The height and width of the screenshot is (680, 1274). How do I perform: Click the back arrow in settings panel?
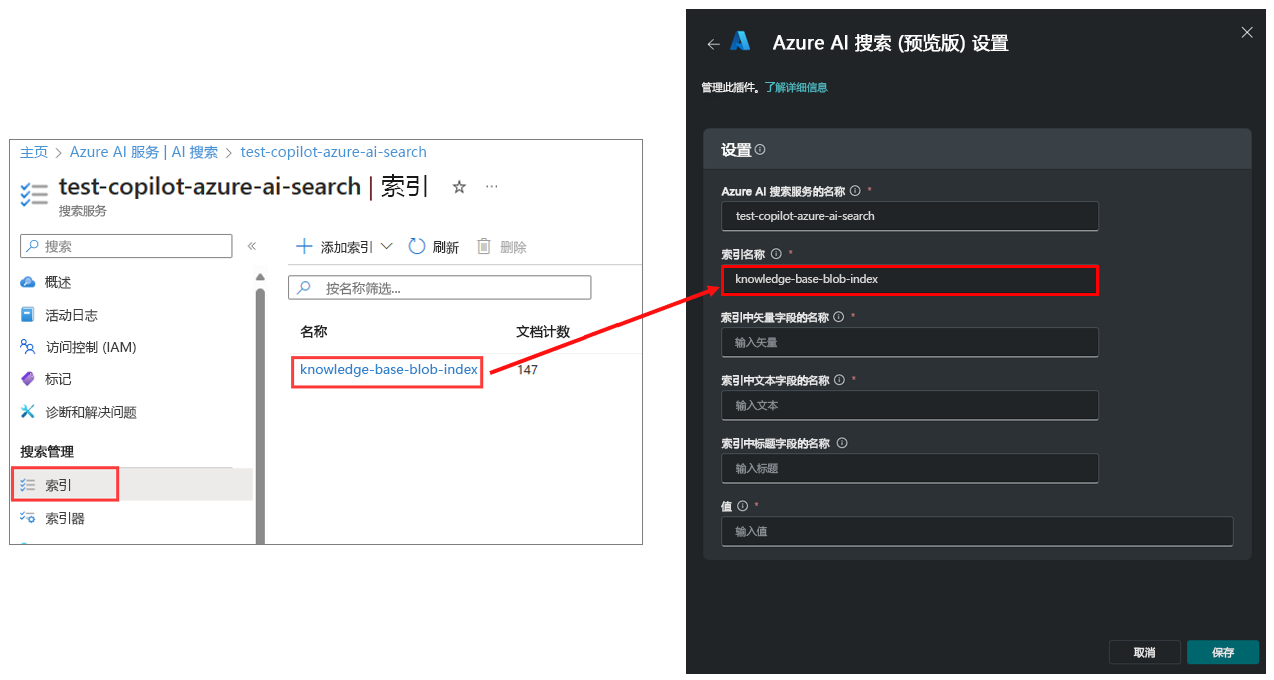point(713,43)
